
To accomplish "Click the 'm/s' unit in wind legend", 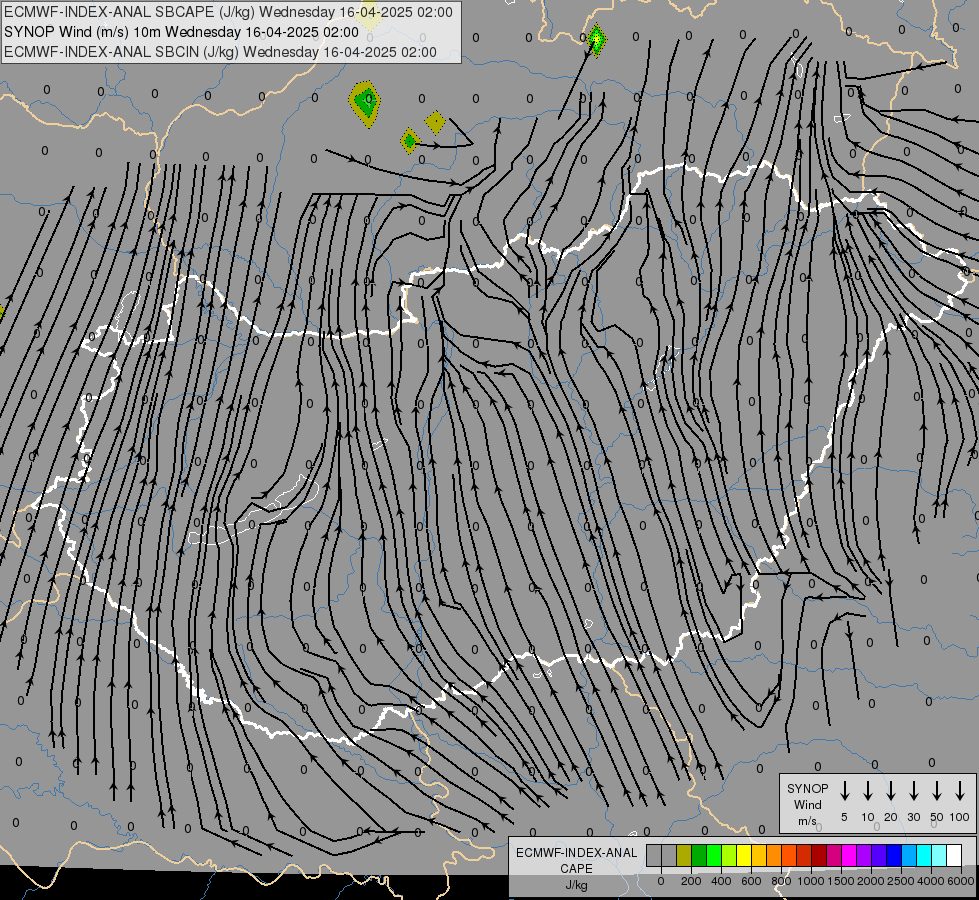I will [x=807, y=821].
